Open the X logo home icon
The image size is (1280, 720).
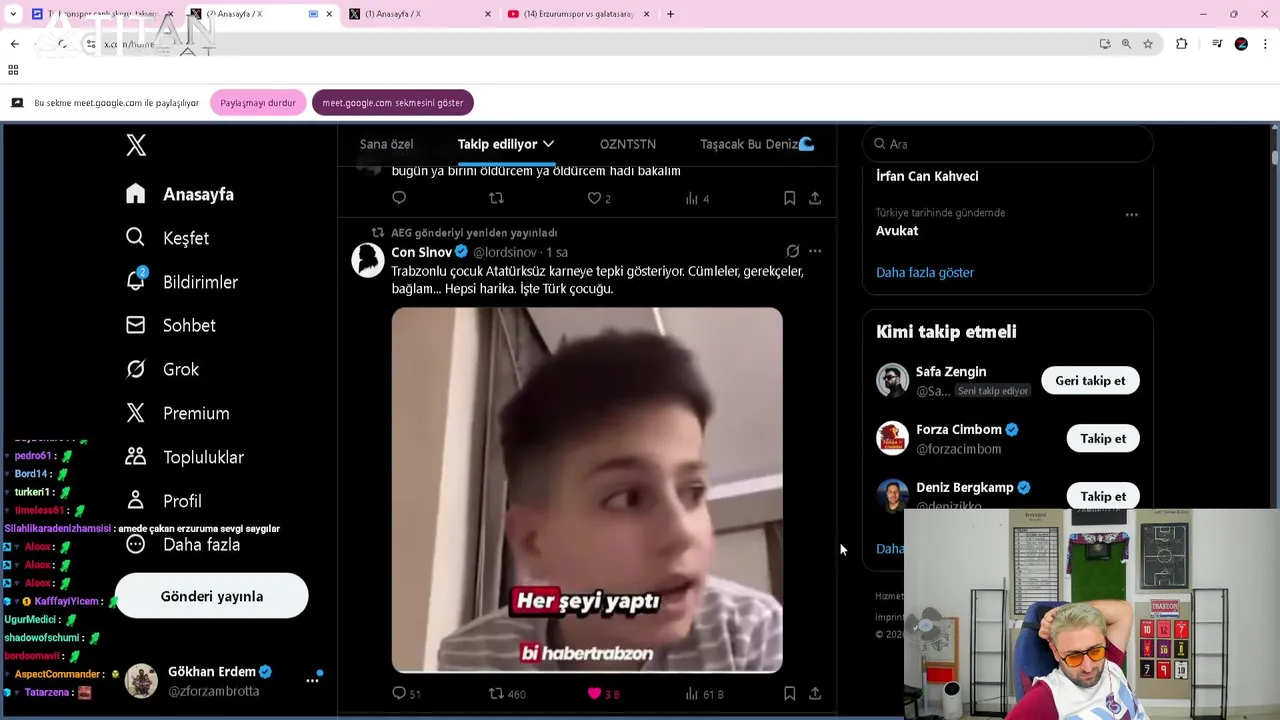pyautogui.click(x=136, y=145)
